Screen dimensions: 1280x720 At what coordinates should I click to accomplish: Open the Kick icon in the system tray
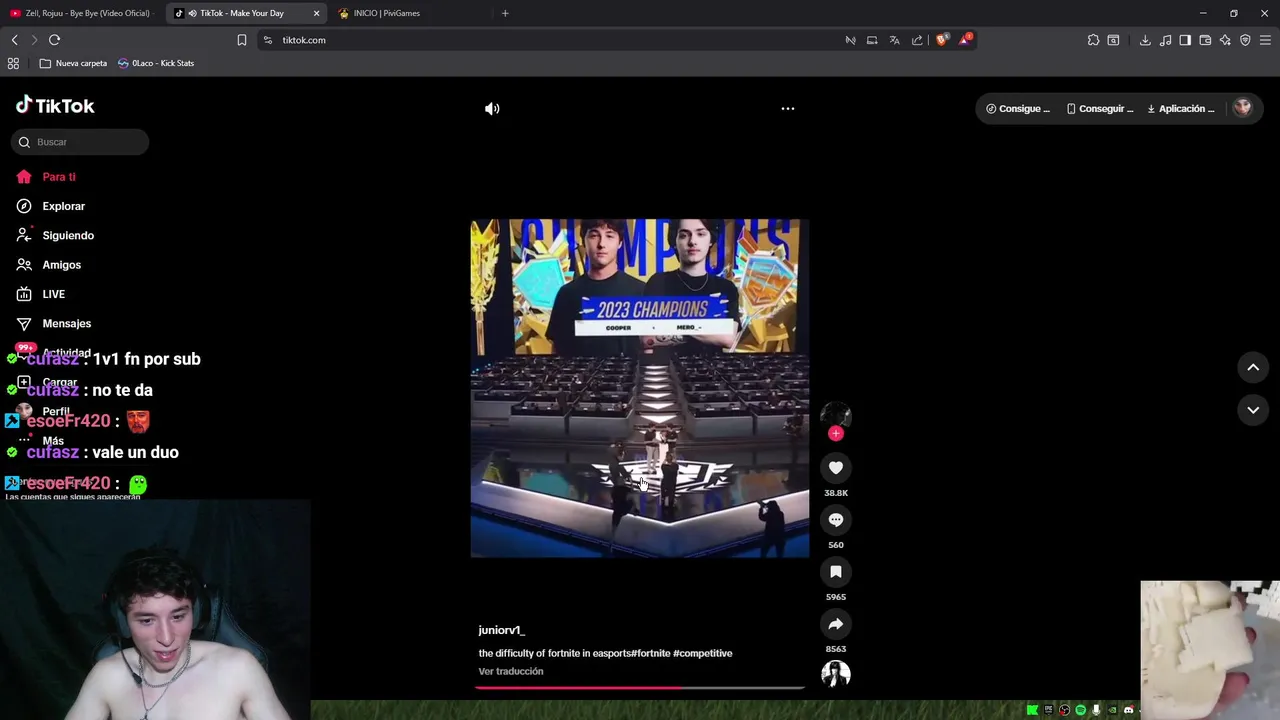click(x=1032, y=710)
